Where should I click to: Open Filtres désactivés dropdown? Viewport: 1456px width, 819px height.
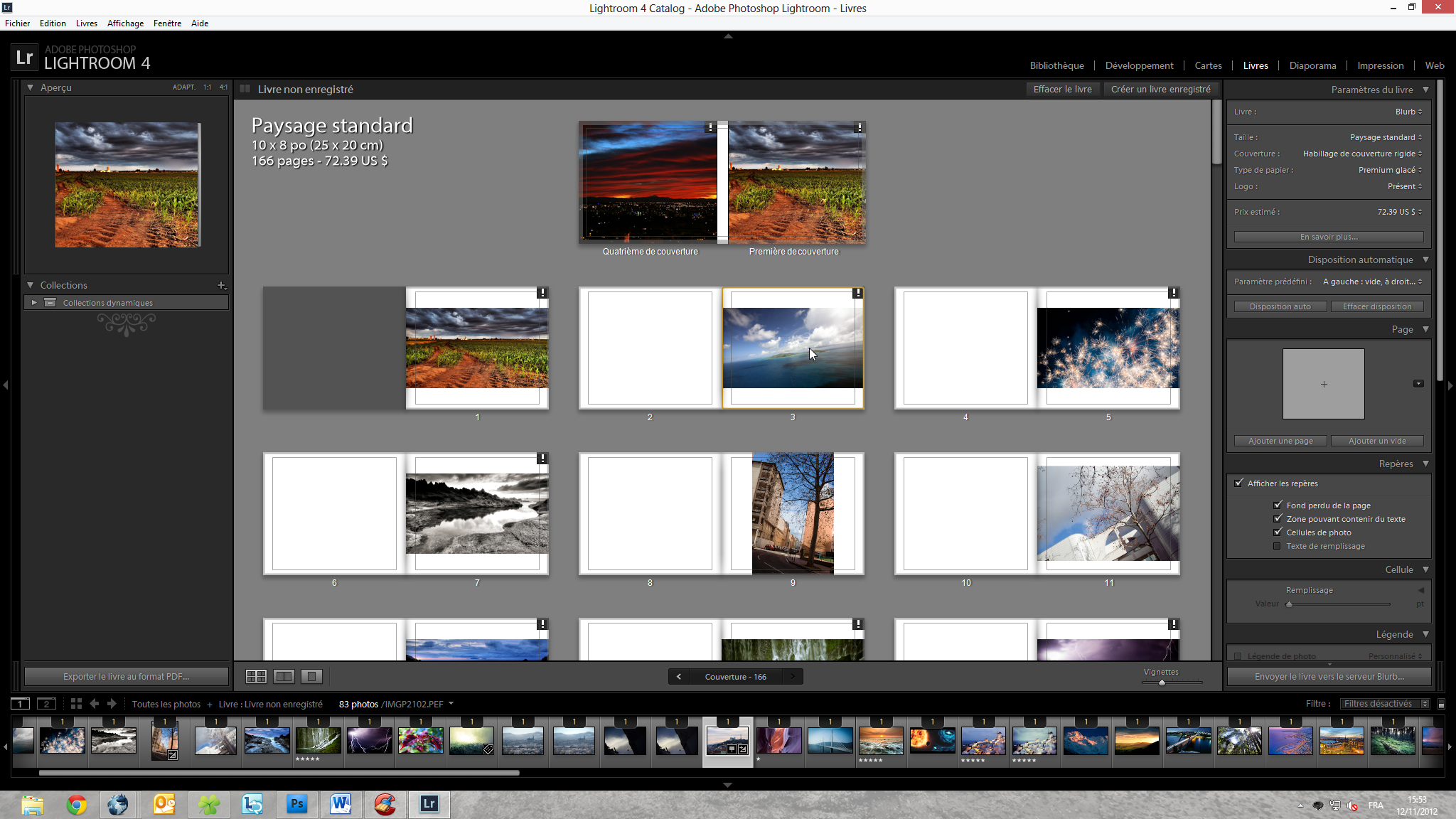tap(1385, 704)
